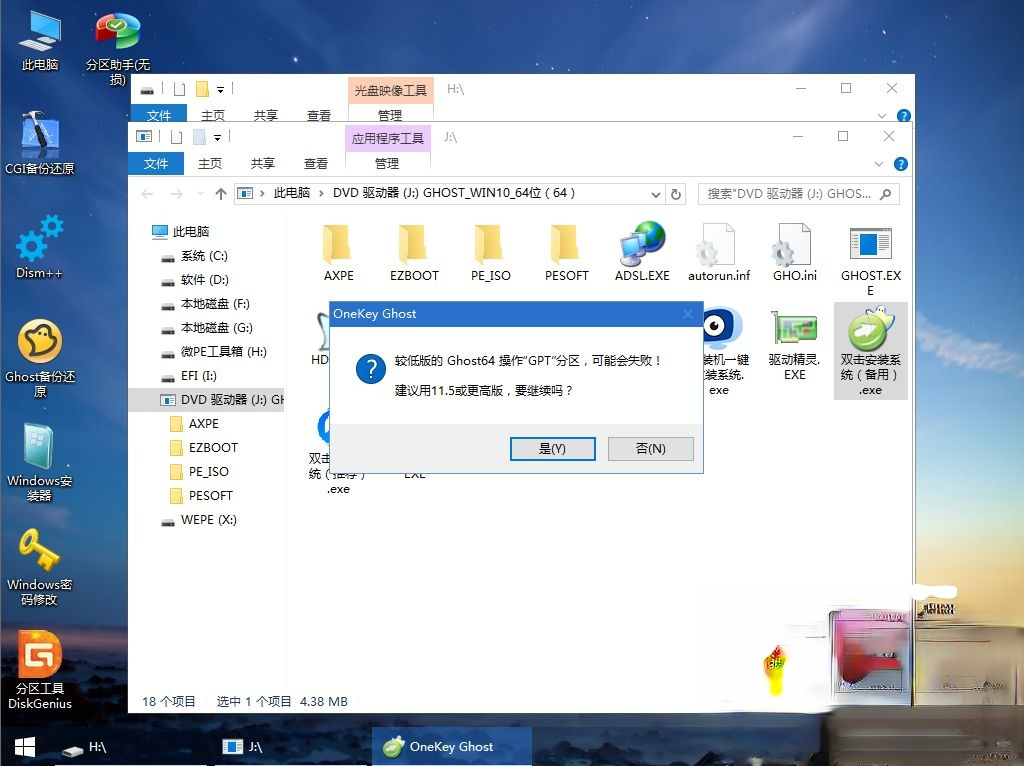Image resolution: width=1024 pixels, height=766 pixels.
Task: Open 管理 tab under 光盘映像工具
Action: click(390, 115)
